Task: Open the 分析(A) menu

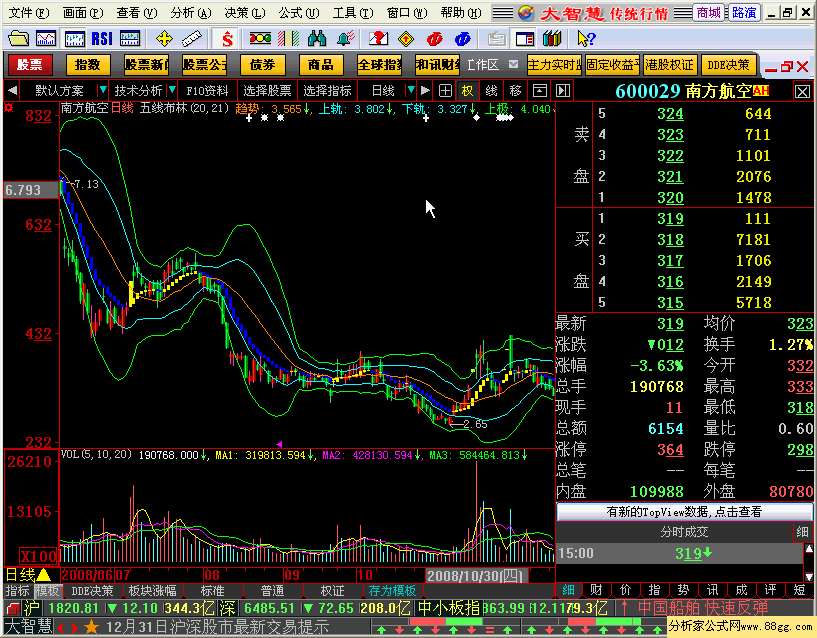Action: (191, 13)
